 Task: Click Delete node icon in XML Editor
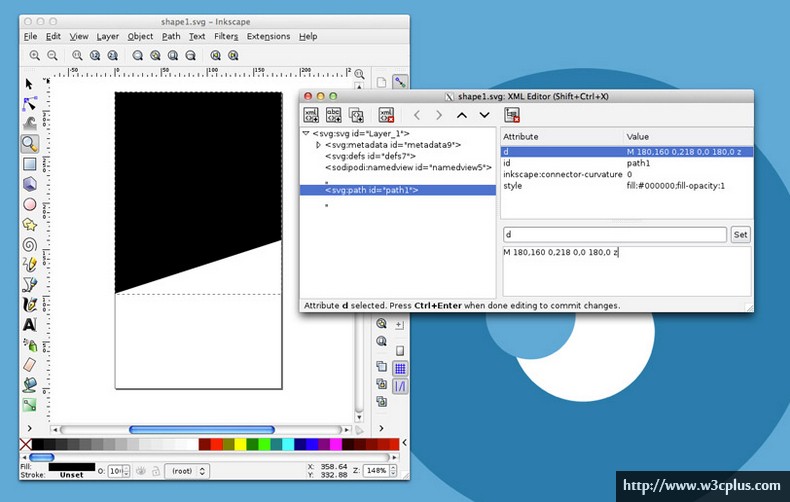386,115
